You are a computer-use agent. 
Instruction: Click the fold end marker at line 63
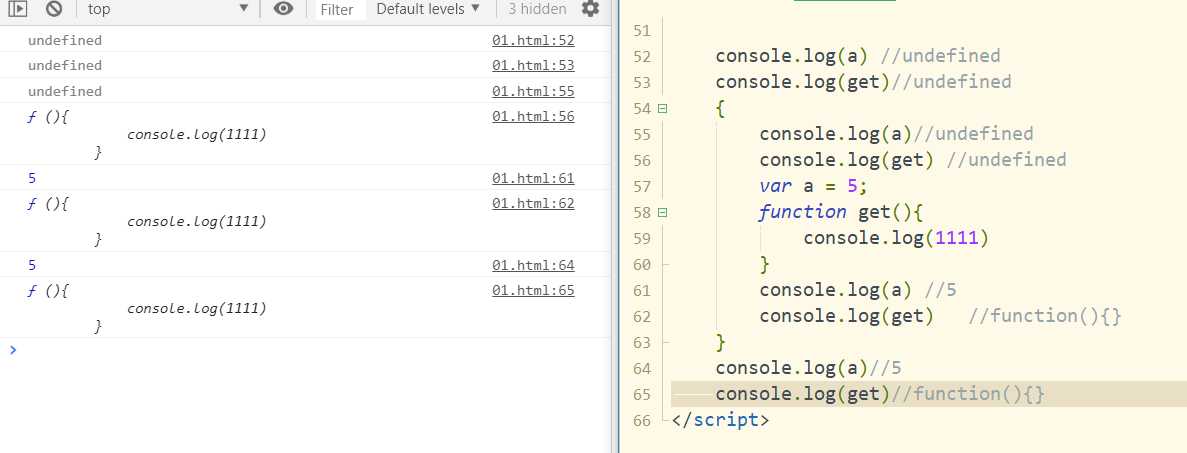click(665, 342)
